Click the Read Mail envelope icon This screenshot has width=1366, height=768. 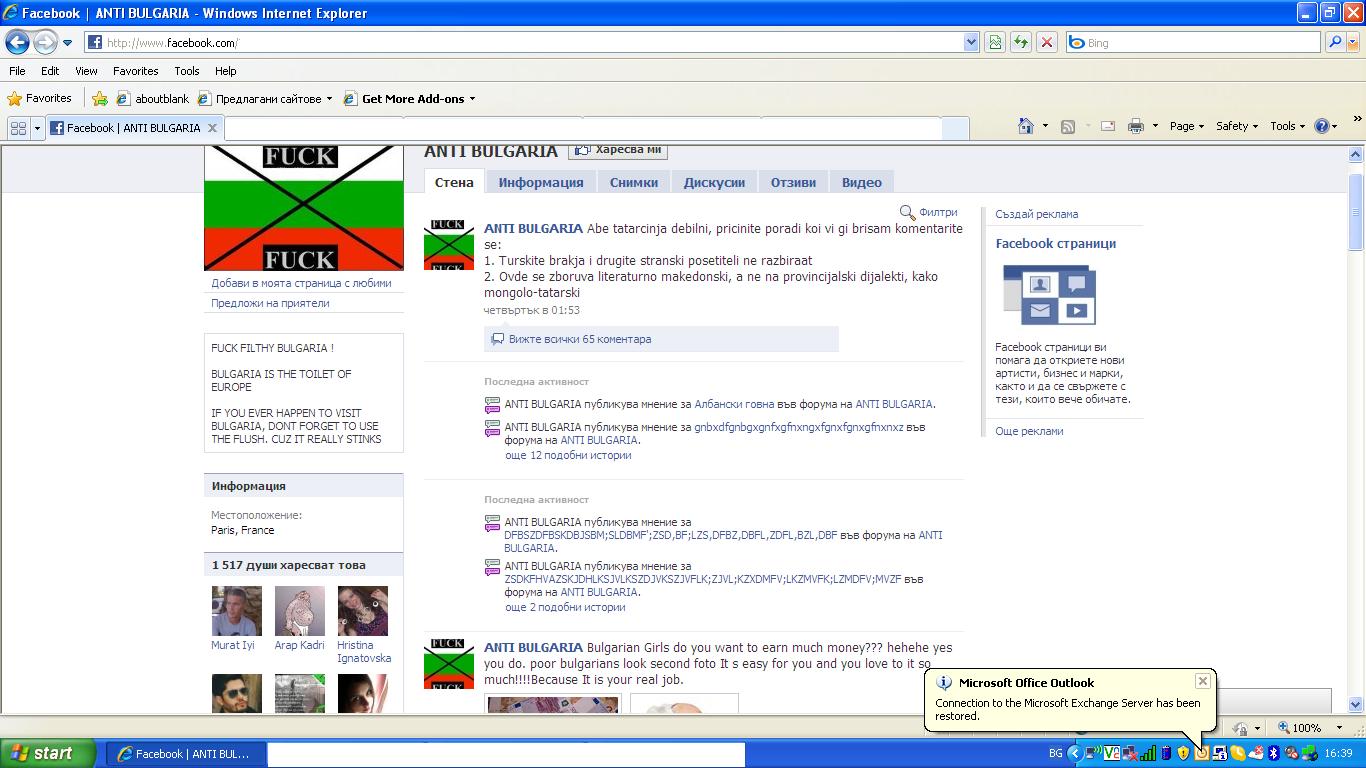click(1108, 126)
